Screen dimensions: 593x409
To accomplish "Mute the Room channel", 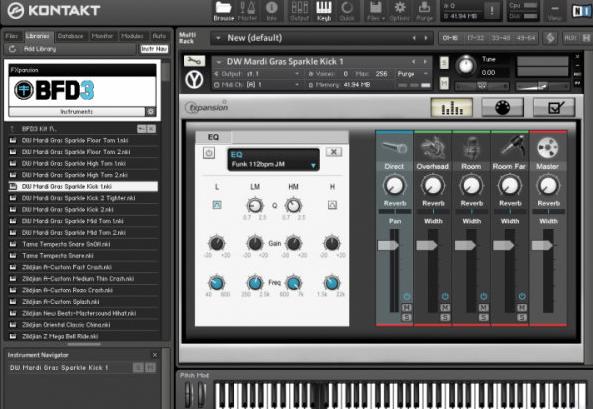I will (484, 308).
